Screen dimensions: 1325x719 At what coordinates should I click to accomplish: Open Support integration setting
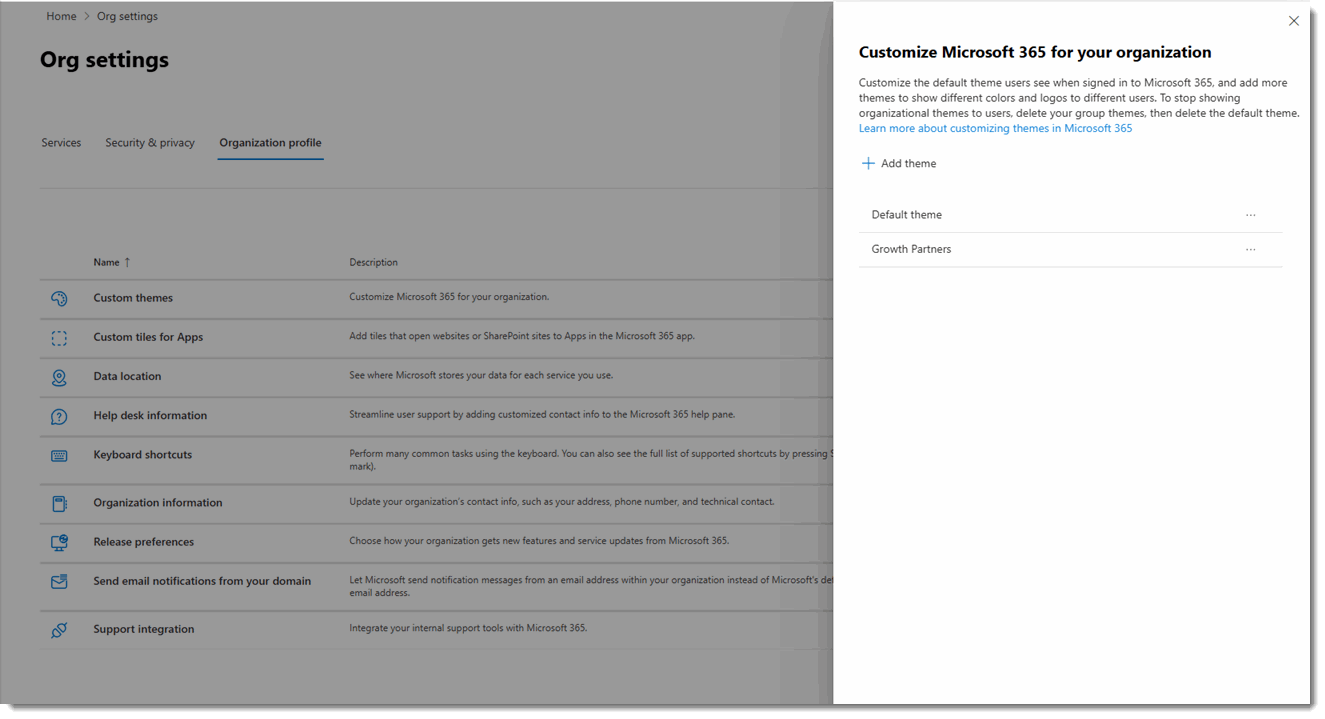coord(144,629)
